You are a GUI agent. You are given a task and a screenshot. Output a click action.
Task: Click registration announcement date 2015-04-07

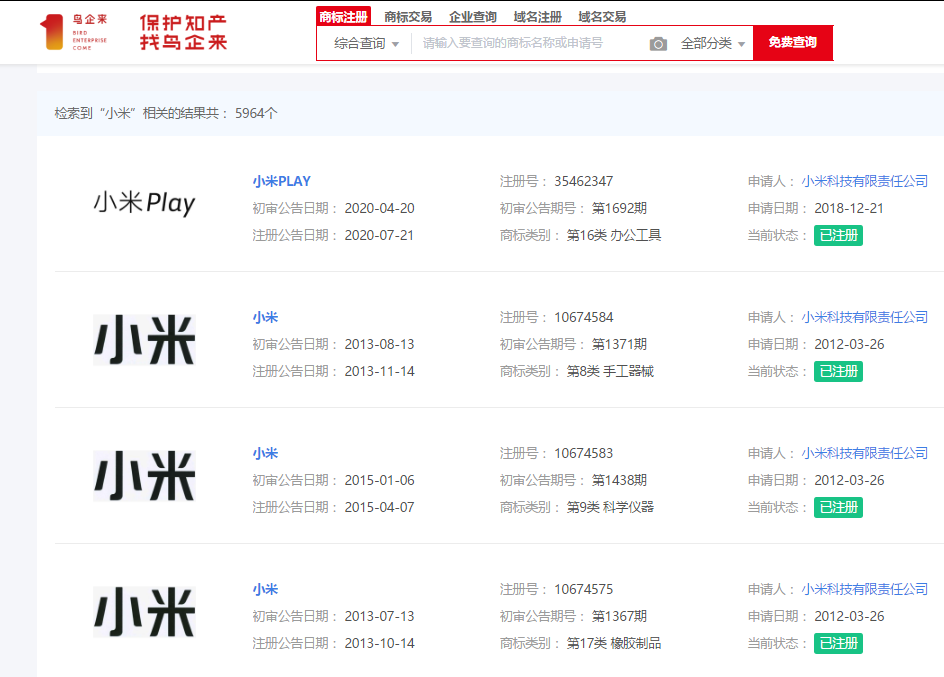point(379,507)
